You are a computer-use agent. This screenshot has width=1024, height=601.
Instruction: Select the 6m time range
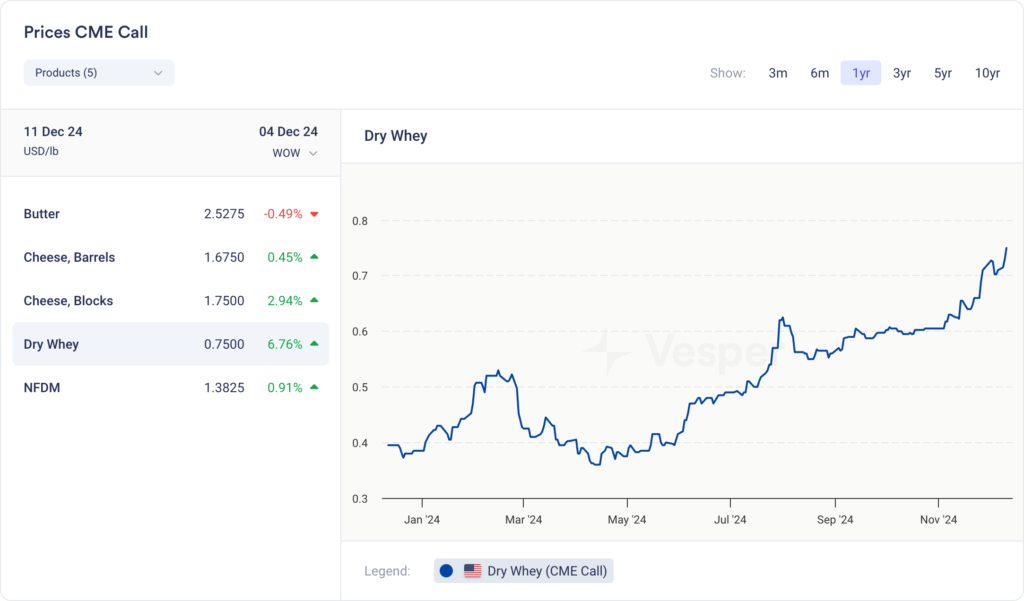820,73
